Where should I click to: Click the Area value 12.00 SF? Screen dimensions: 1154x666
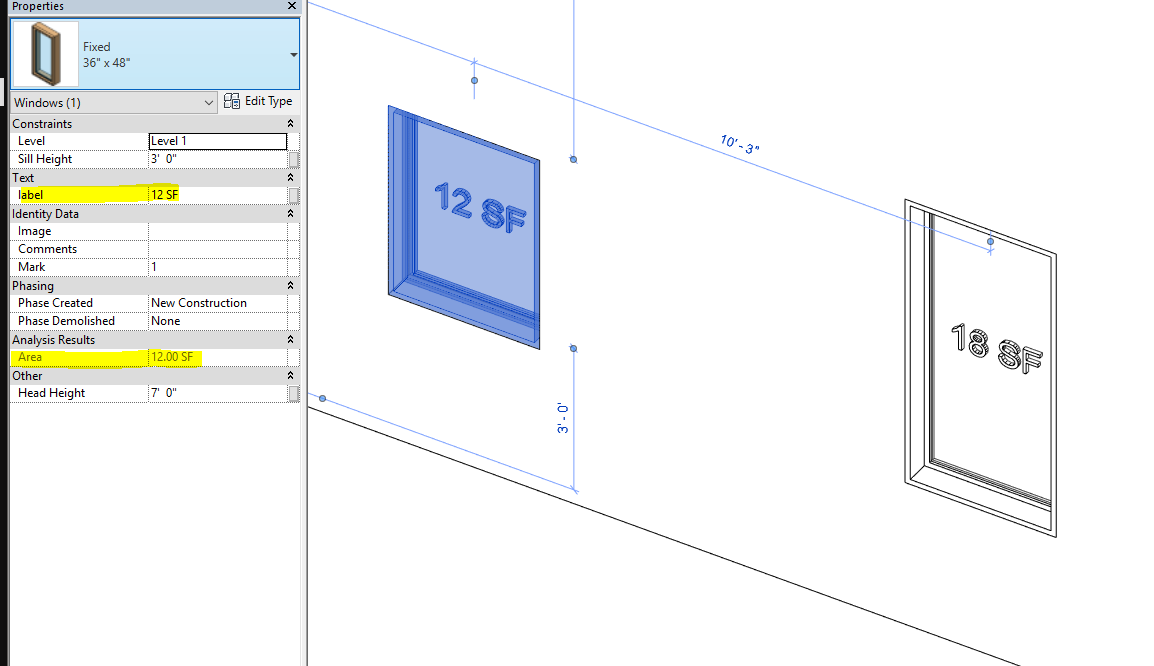pyautogui.click(x=218, y=357)
